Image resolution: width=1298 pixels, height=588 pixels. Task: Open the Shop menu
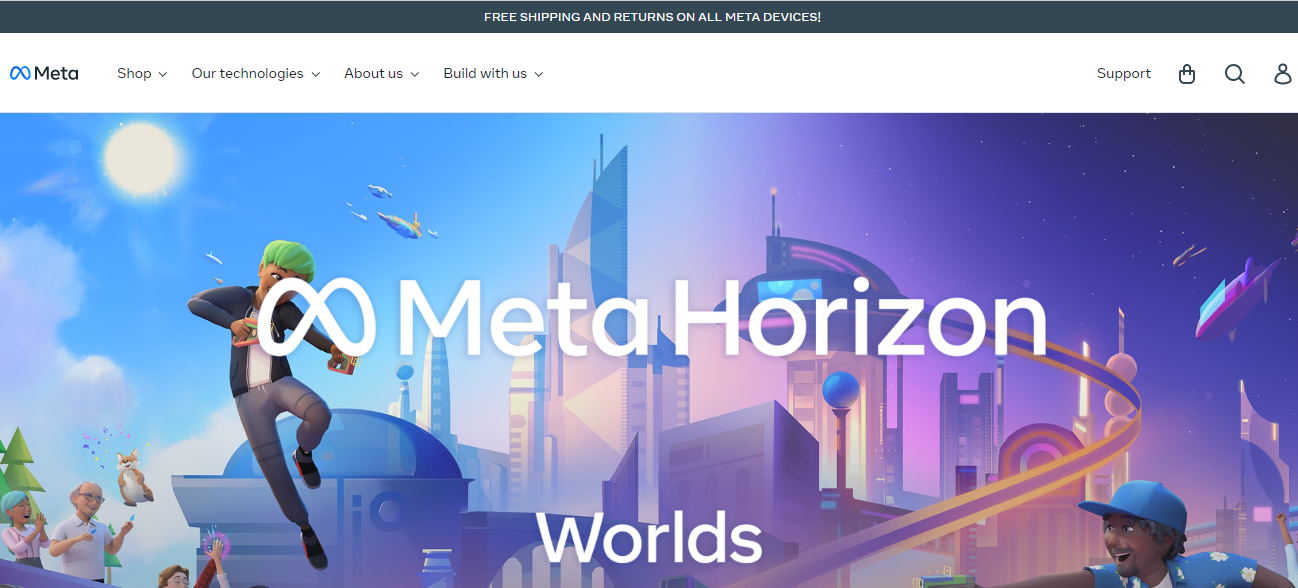click(x=142, y=73)
